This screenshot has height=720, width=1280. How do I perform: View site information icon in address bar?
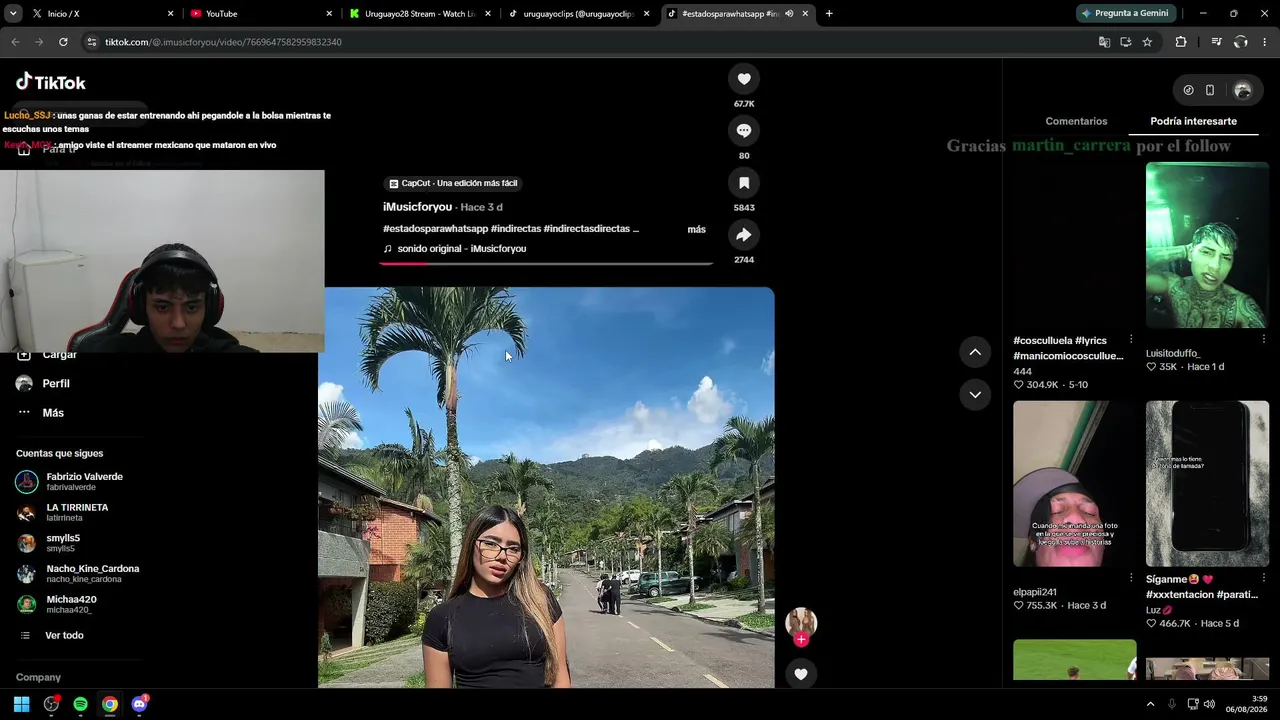point(92,42)
